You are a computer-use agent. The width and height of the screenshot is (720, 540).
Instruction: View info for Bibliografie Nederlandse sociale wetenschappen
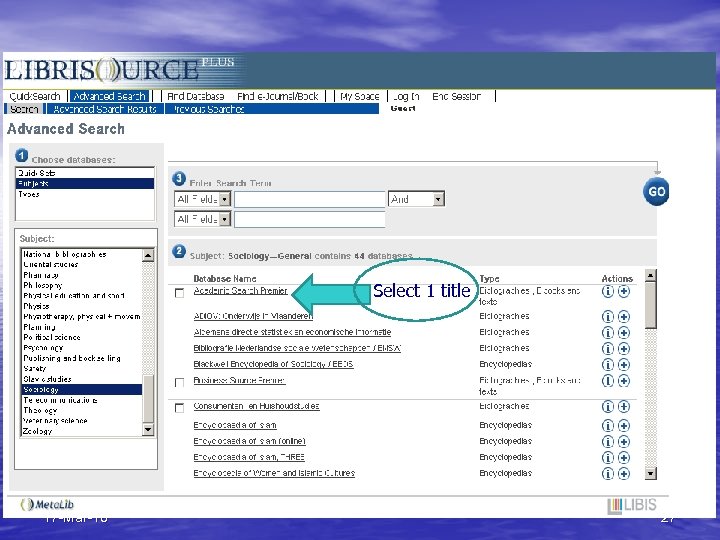(x=608, y=349)
